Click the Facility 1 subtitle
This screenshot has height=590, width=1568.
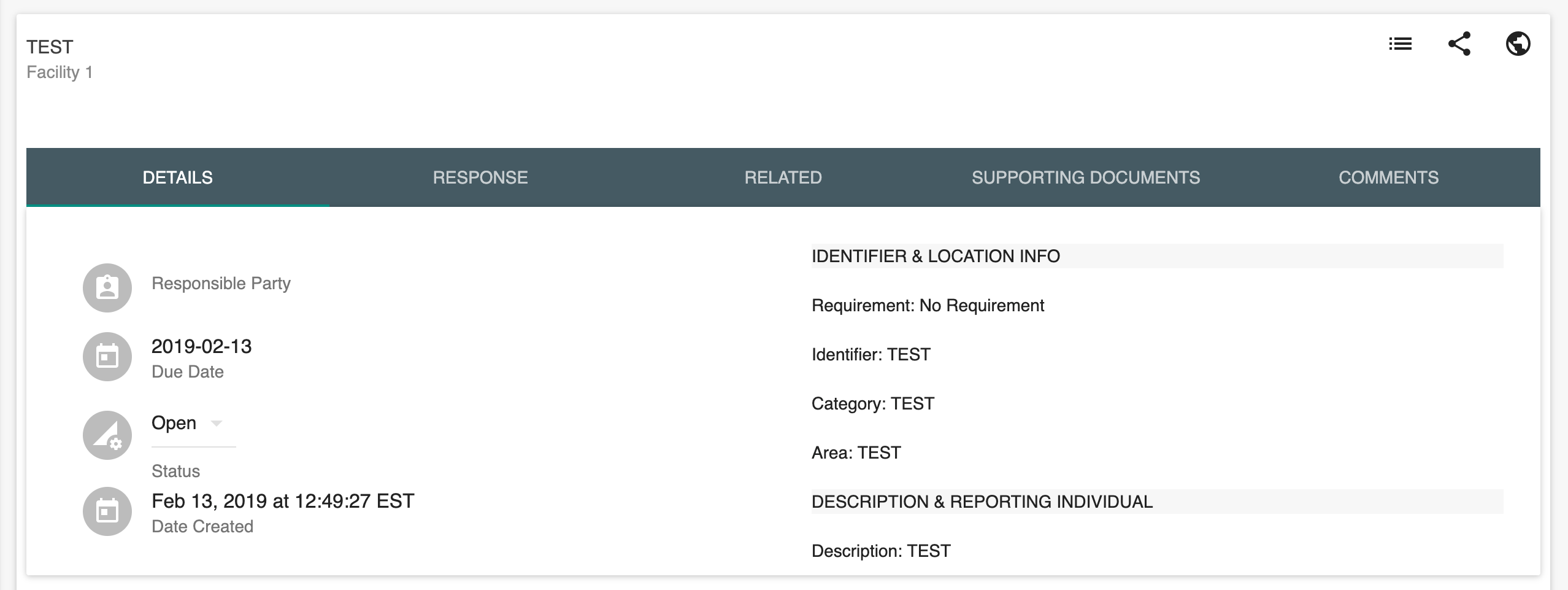point(60,72)
